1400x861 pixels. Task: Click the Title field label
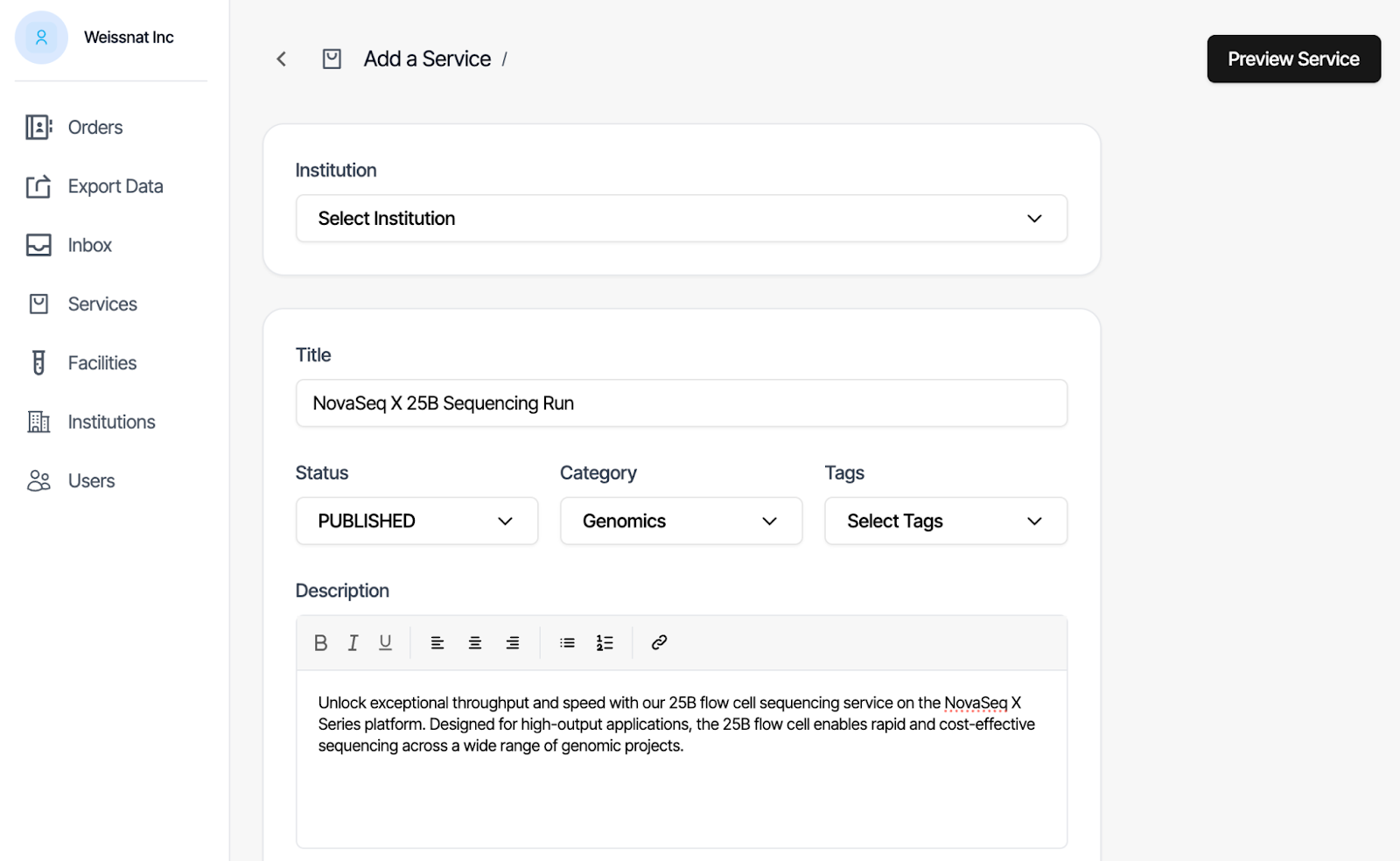313,355
